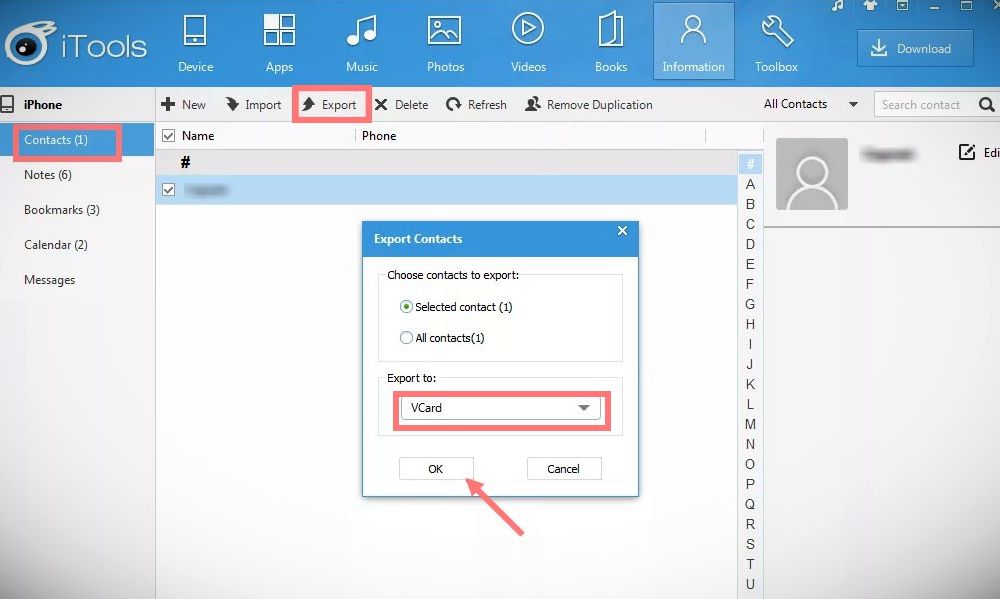Screen dimensions: 1000x599
Task: Refresh the contacts list
Action: pos(476,105)
